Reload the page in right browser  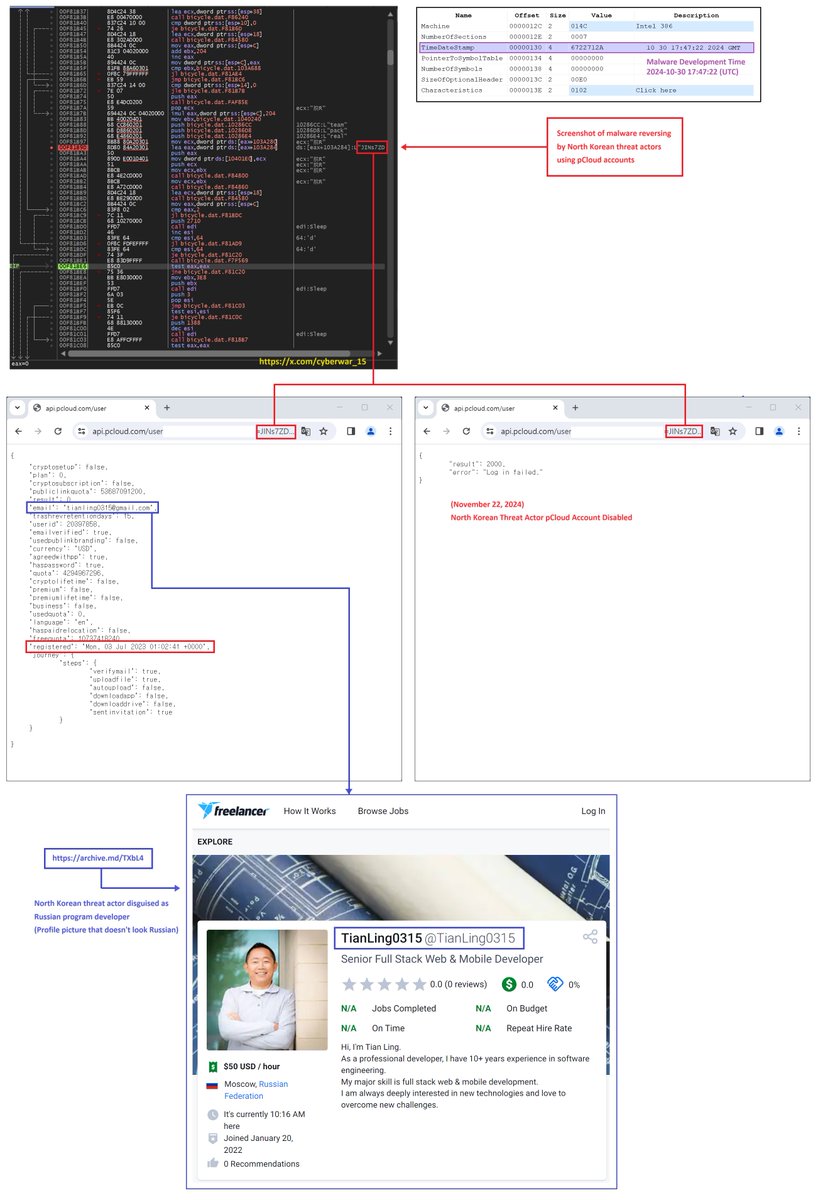coord(467,431)
